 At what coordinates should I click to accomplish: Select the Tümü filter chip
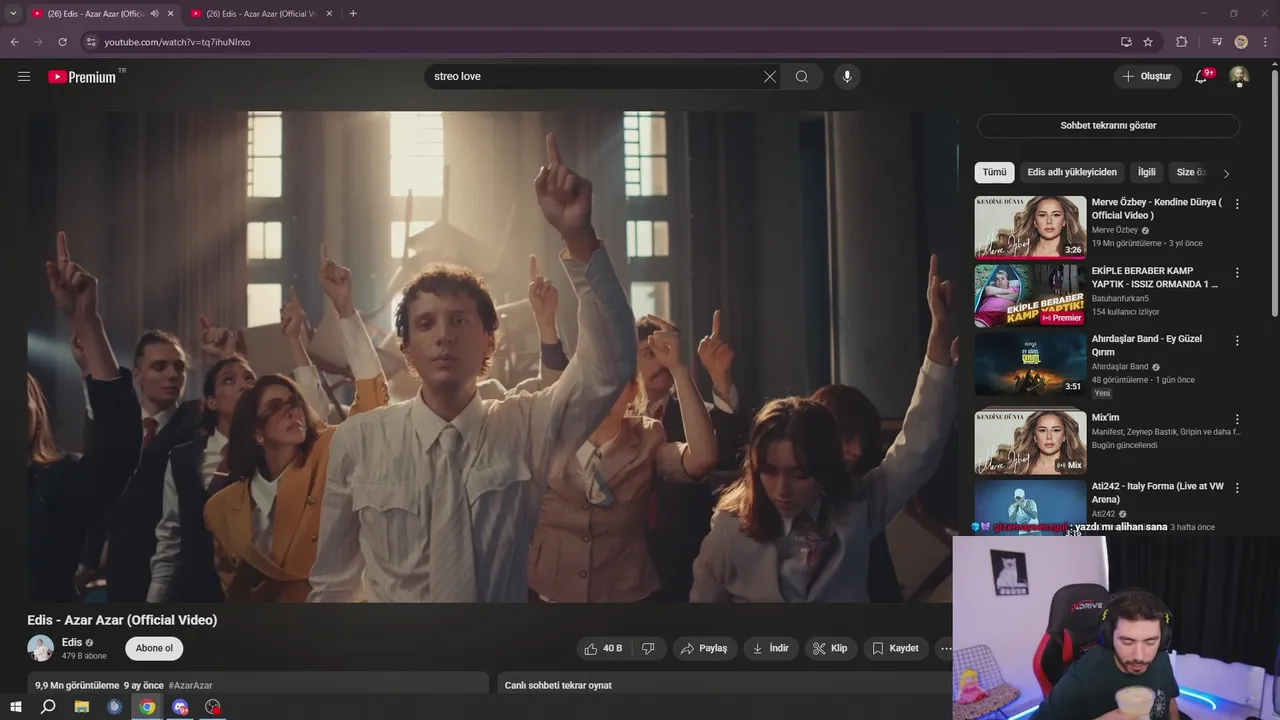(x=994, y=172)
